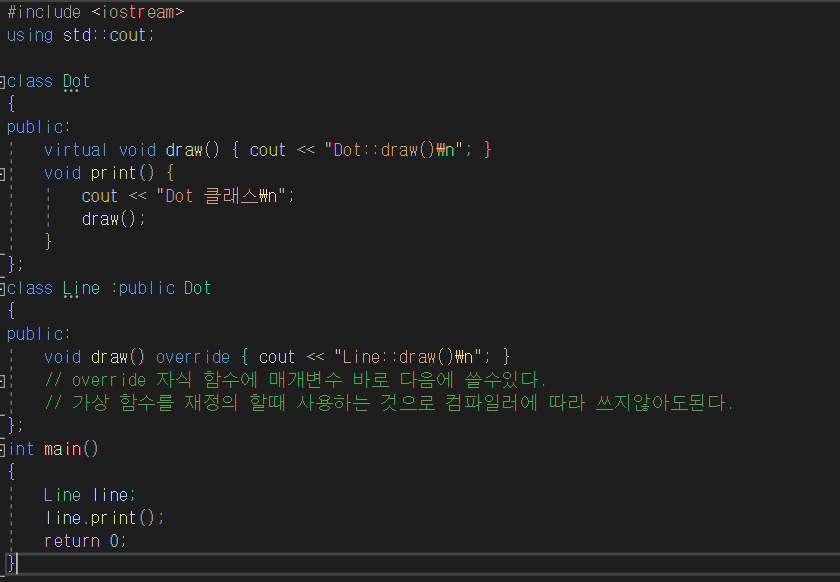Click the 'public:' label inside class Dot
This screenshot has height=582, width=840.
[x=39, y=128]
